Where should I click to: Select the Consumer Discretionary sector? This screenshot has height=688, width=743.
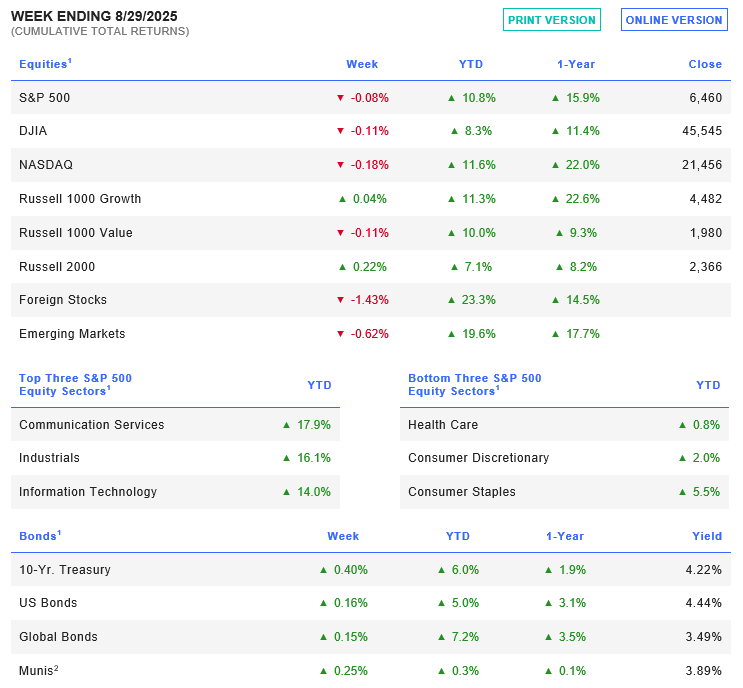pyautogui.click(x=479, y=458)
